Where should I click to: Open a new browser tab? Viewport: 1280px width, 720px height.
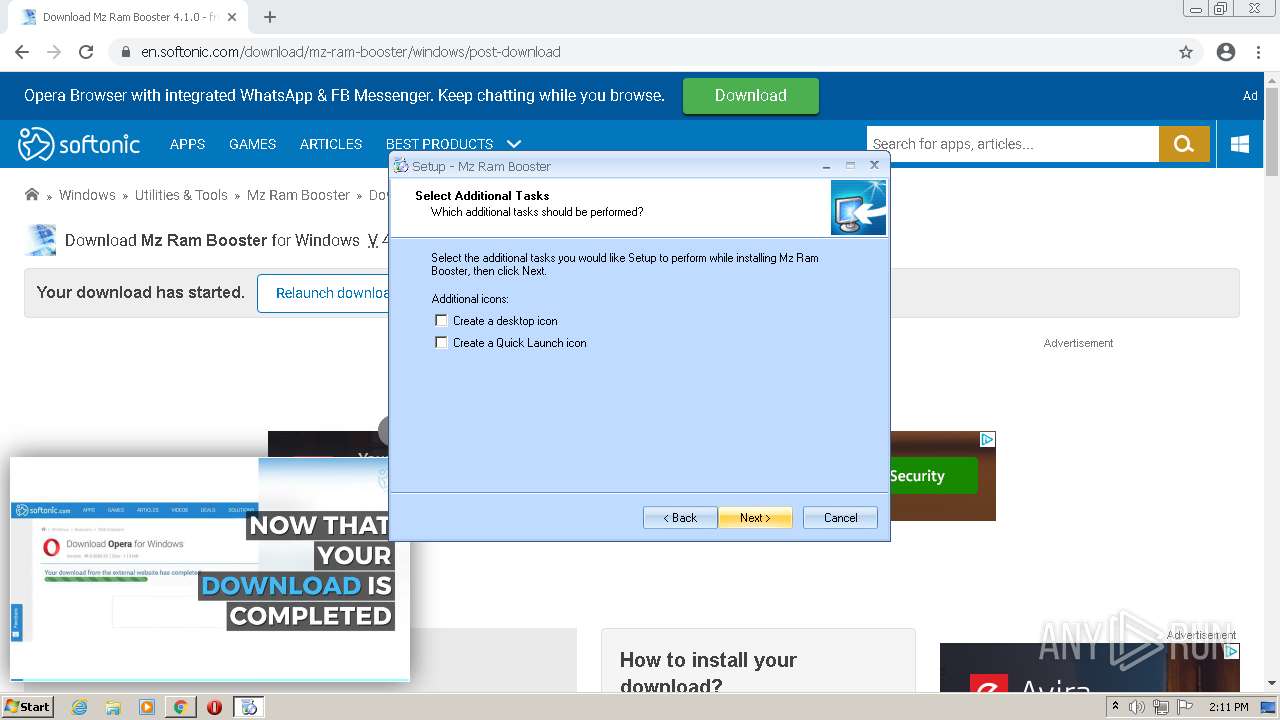(270, 17)
